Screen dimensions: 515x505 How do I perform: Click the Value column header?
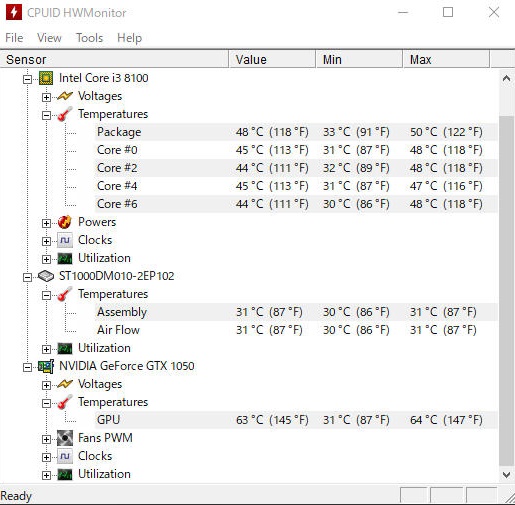(272, 59)
